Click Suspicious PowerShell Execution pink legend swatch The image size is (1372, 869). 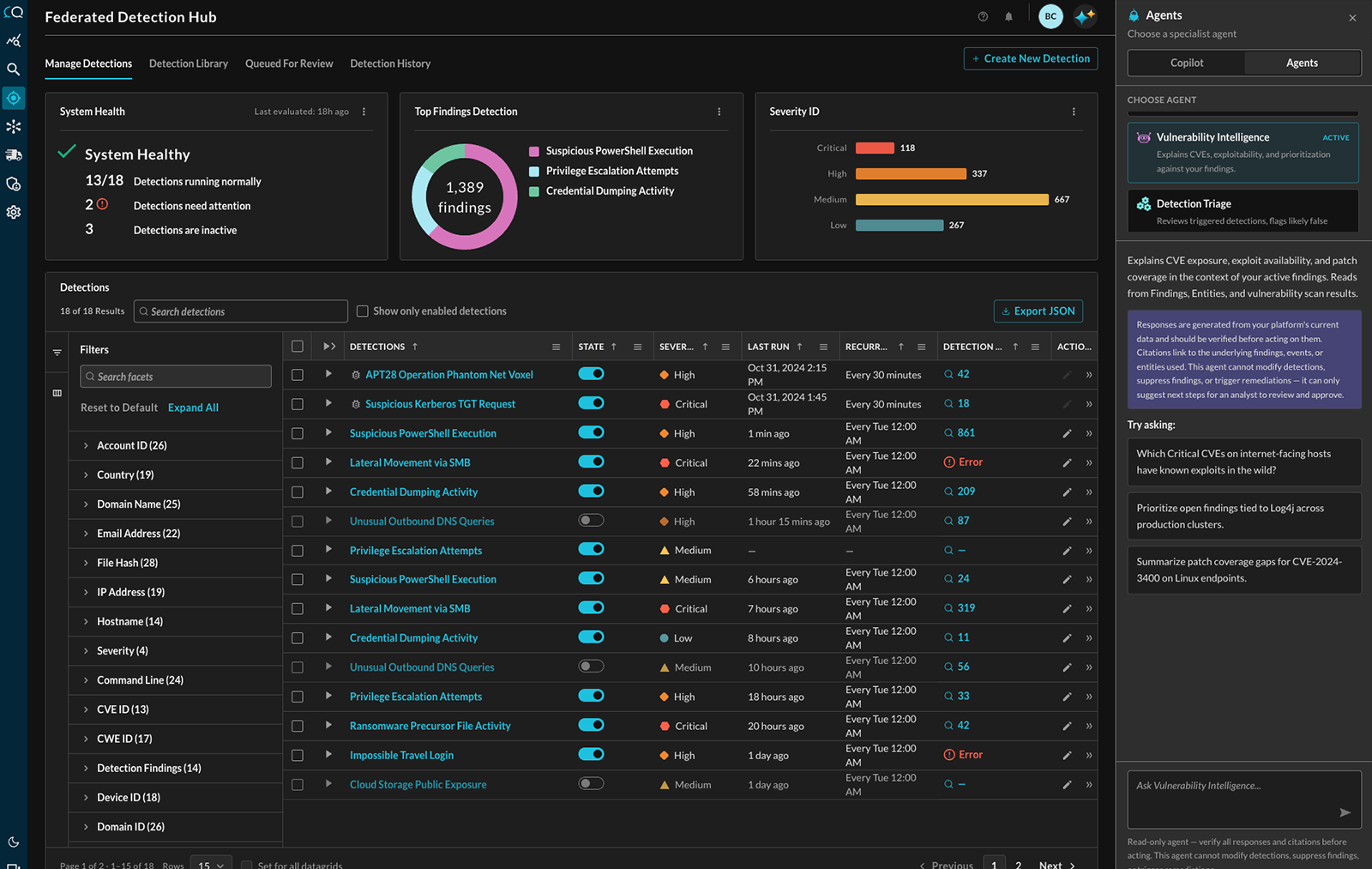tap(534, 151)
